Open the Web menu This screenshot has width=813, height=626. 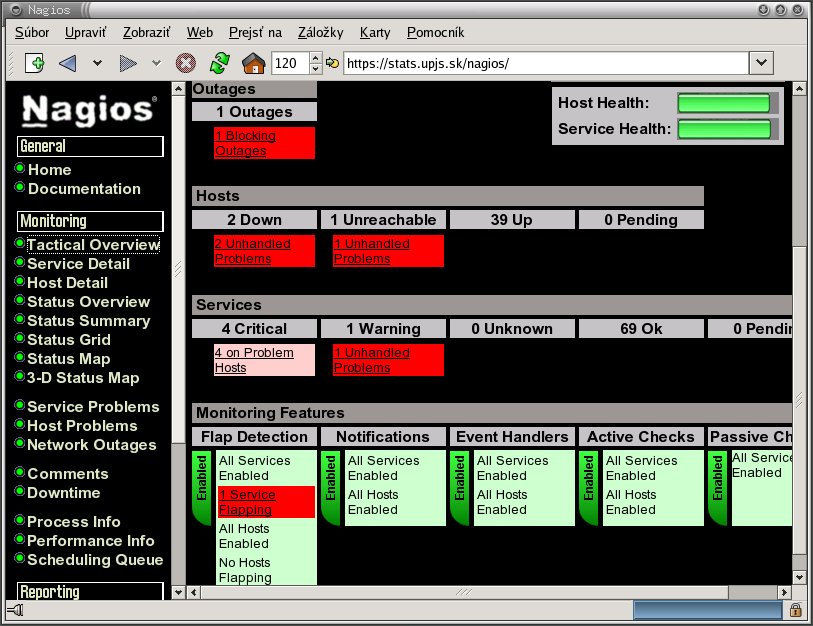click(x=200, y=32)
